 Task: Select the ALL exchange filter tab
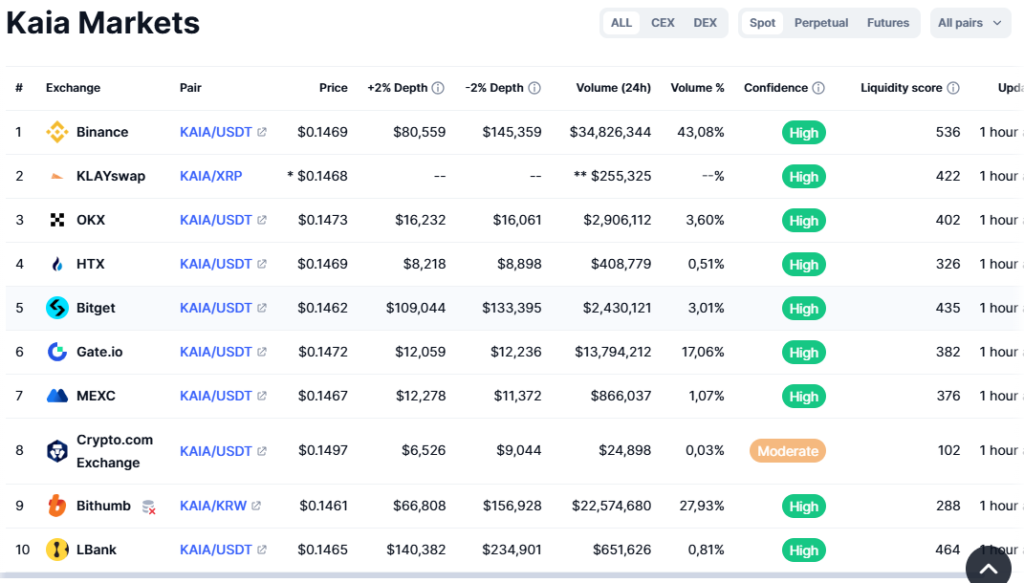621,23
